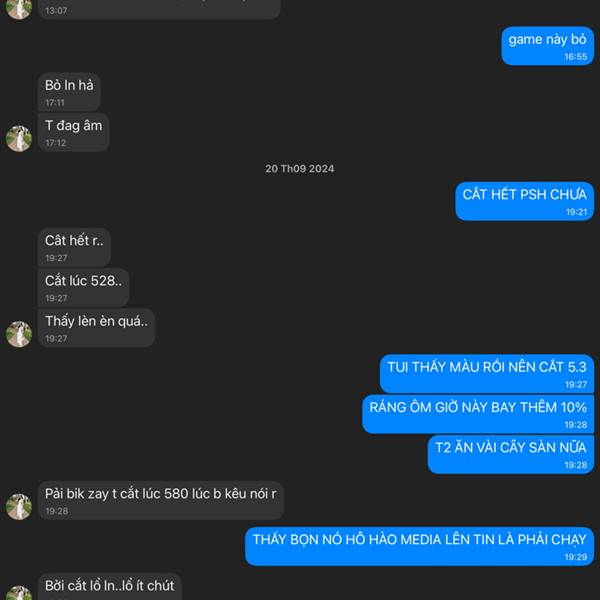Tap the avatar next to the 13:07 message
The width and height of the screenshot is (600, 600).
(19, 8)
